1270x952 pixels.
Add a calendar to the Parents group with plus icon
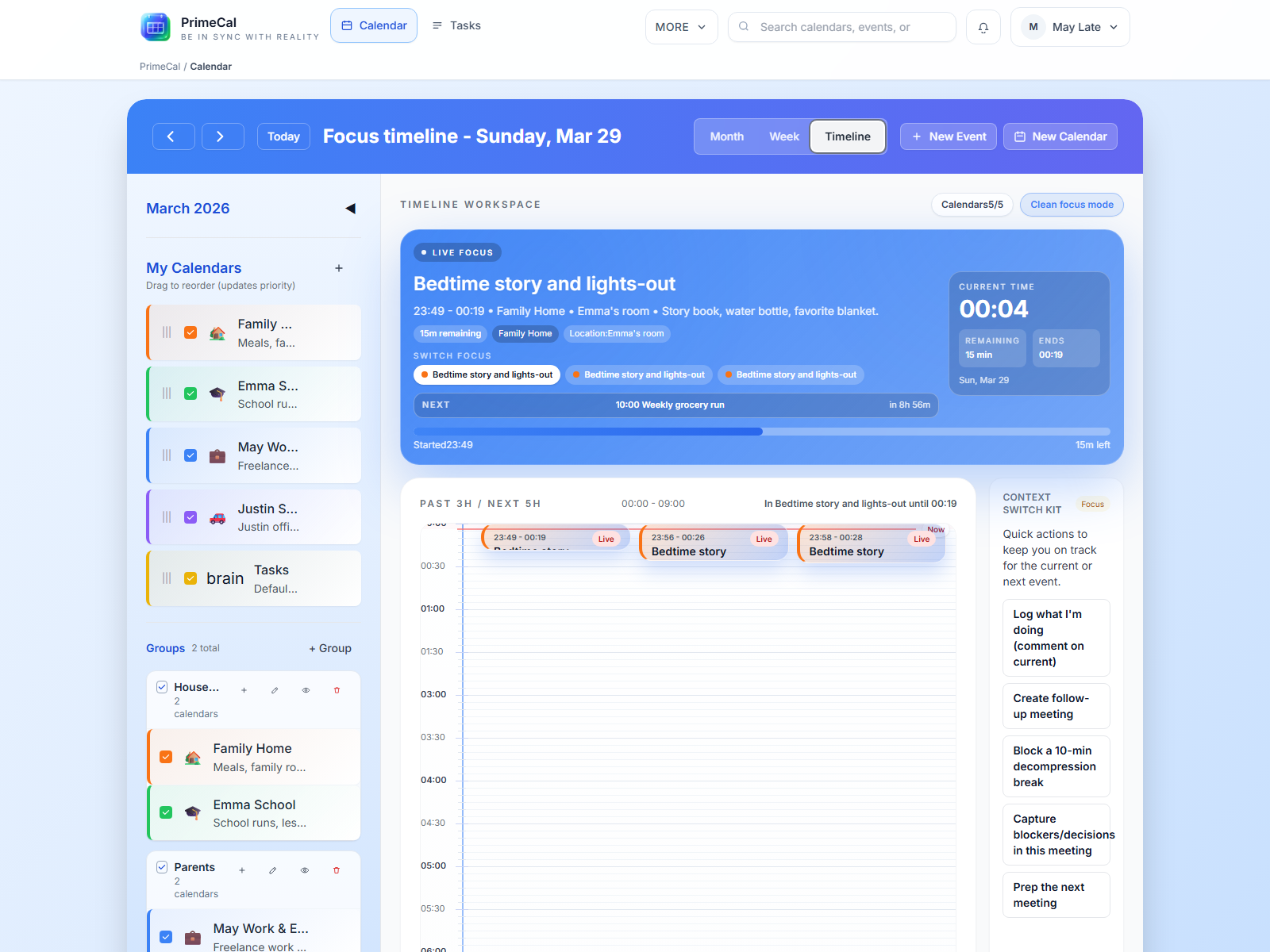242,870
